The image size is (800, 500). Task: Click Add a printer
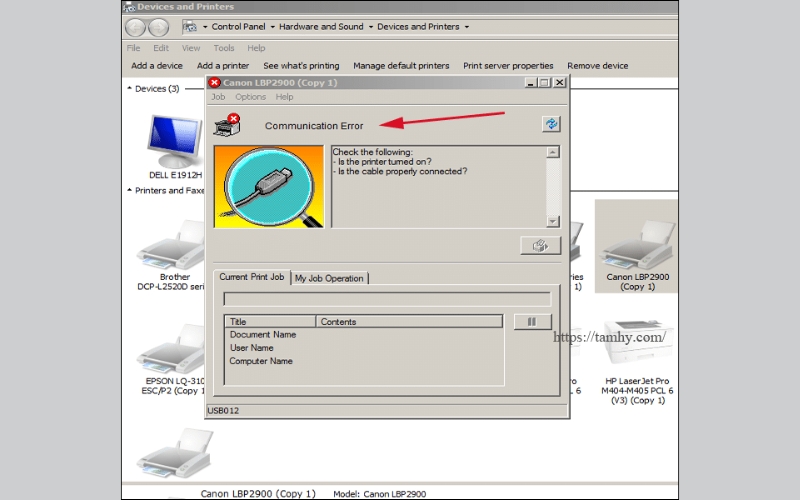pos(223,66)
